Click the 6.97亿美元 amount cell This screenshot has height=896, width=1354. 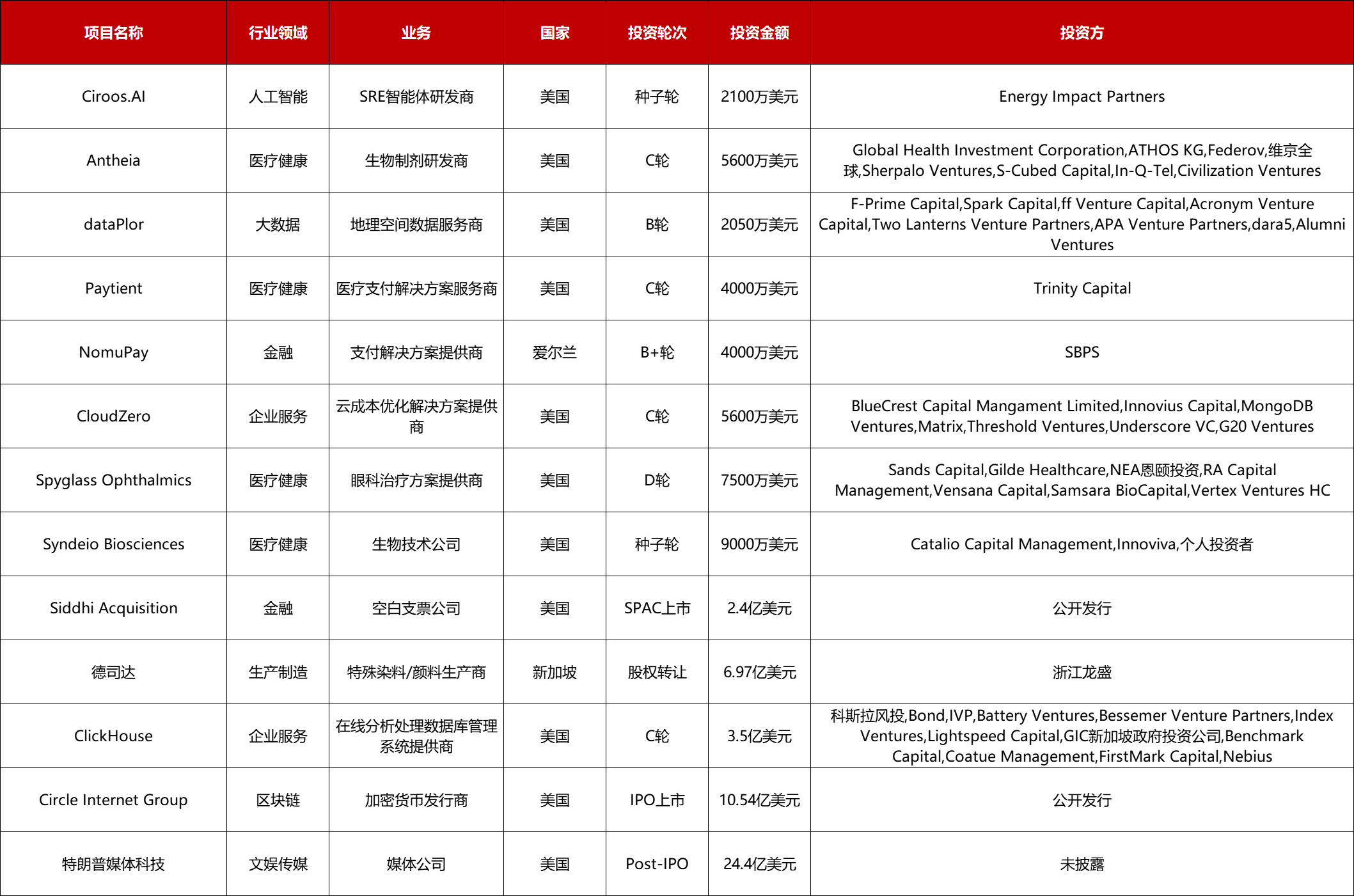tap(759, 672)
